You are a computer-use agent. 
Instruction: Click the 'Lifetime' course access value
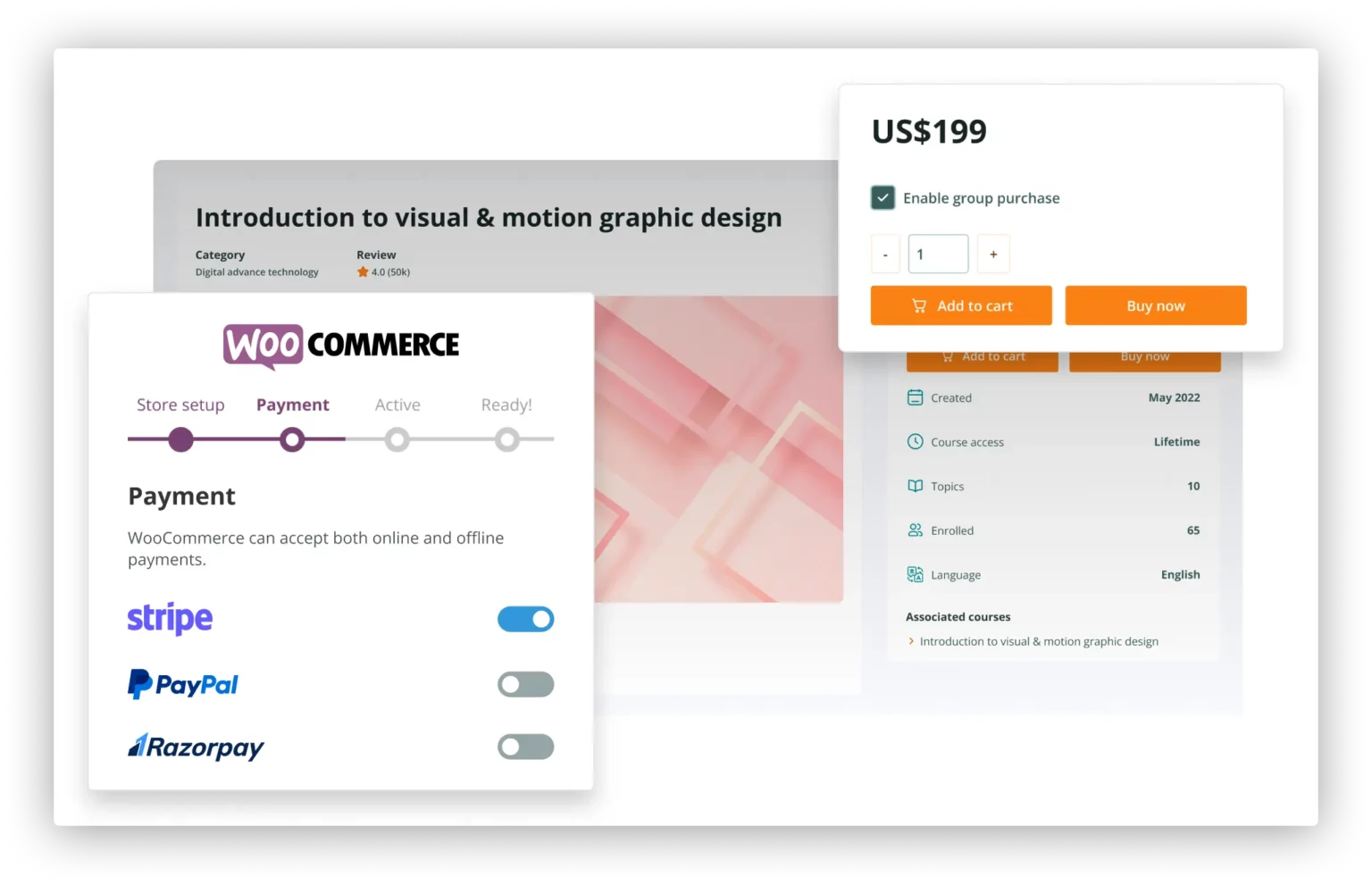[x=1176, y=441]
